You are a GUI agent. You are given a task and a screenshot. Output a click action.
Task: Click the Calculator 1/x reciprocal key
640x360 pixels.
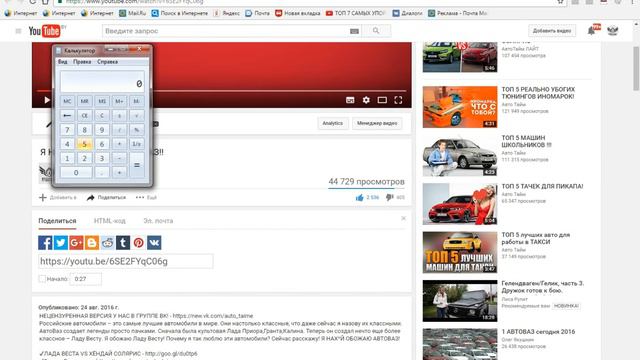click(x=137, y=144)
